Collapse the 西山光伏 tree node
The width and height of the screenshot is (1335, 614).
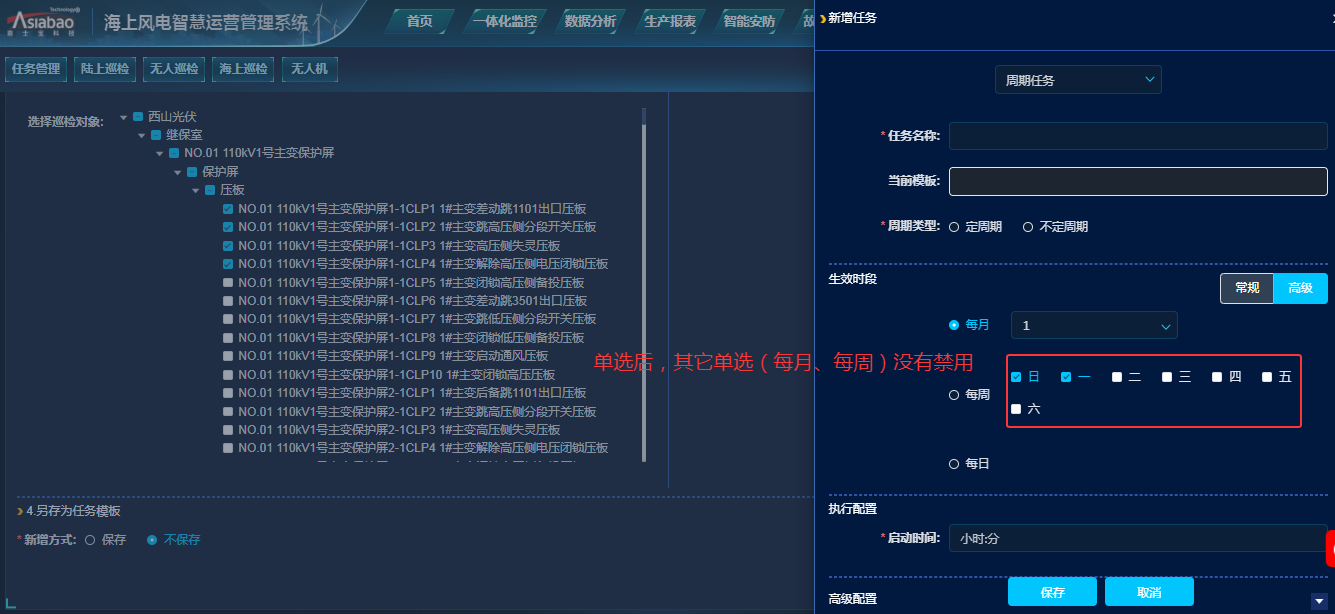coord(124,117)
